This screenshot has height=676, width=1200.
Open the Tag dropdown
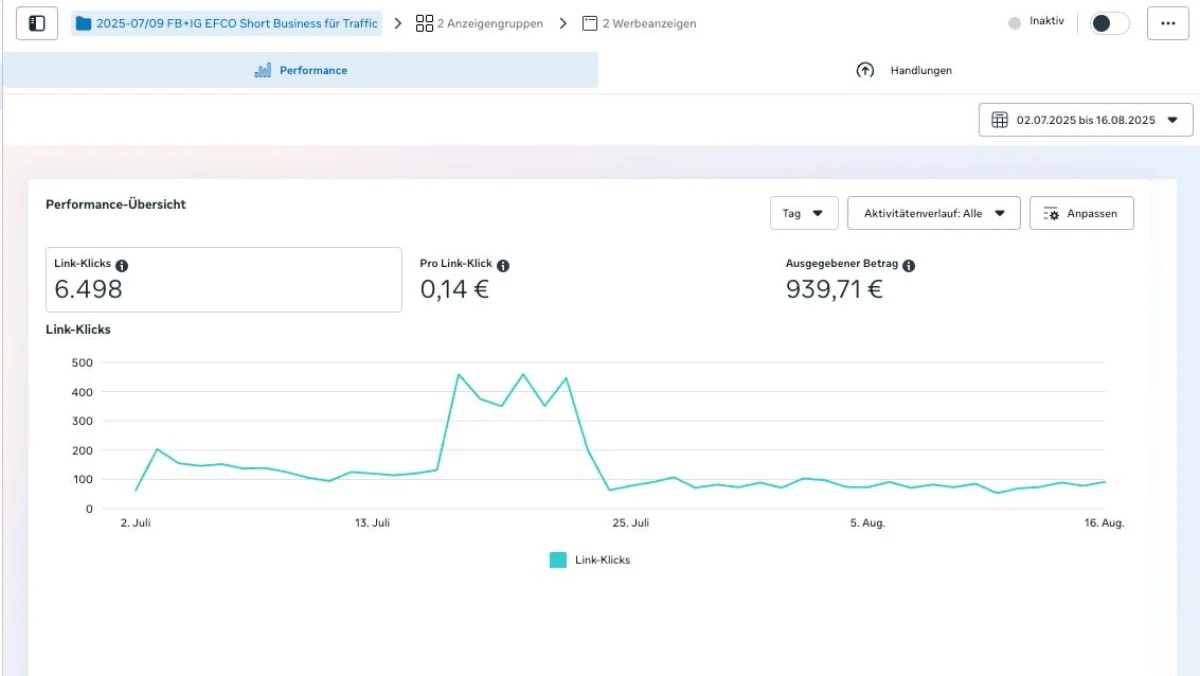click(x=803, y=212)
